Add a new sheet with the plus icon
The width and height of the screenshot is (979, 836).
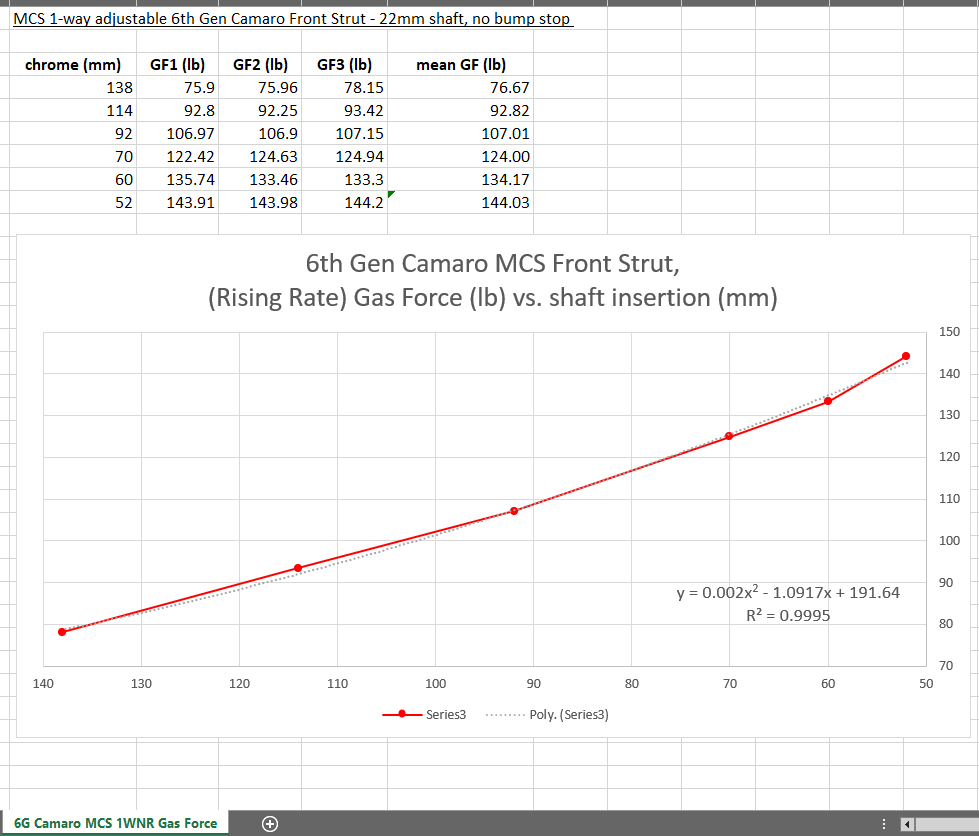[270, 824]
